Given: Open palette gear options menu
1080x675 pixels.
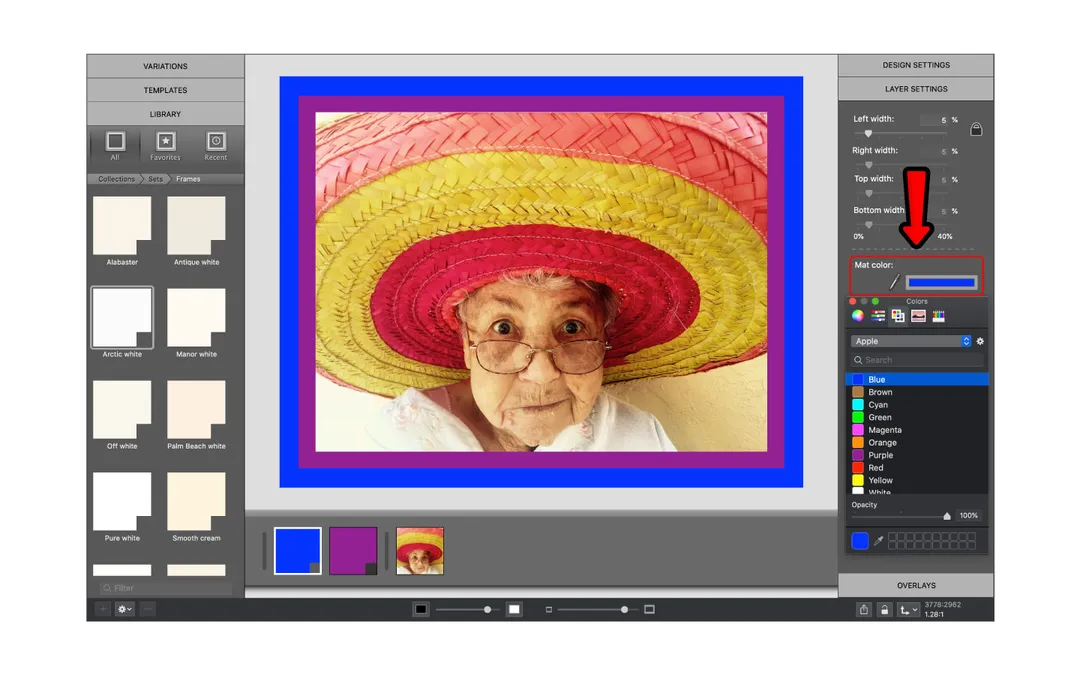Looking at the screenshot, I should pyautogui.click(x=980, y=341).
